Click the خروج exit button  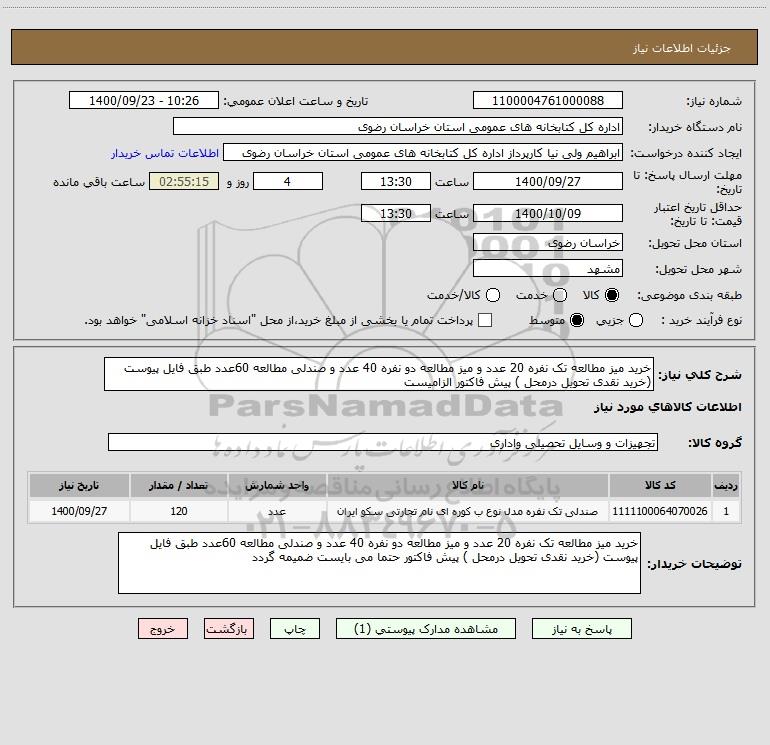(163, 629)
